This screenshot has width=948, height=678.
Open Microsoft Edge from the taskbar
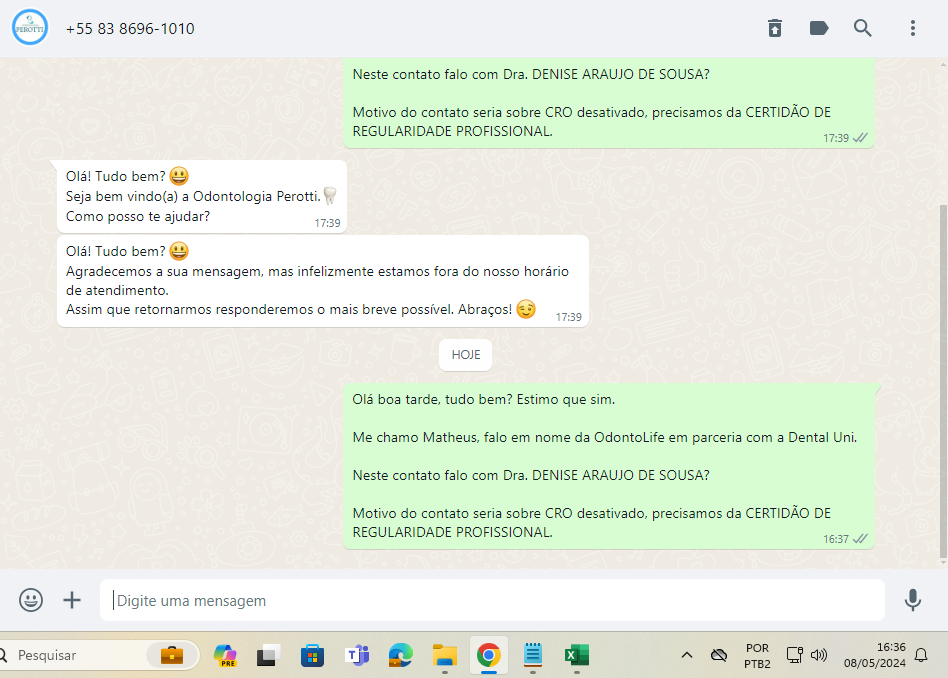pos(401,655)
